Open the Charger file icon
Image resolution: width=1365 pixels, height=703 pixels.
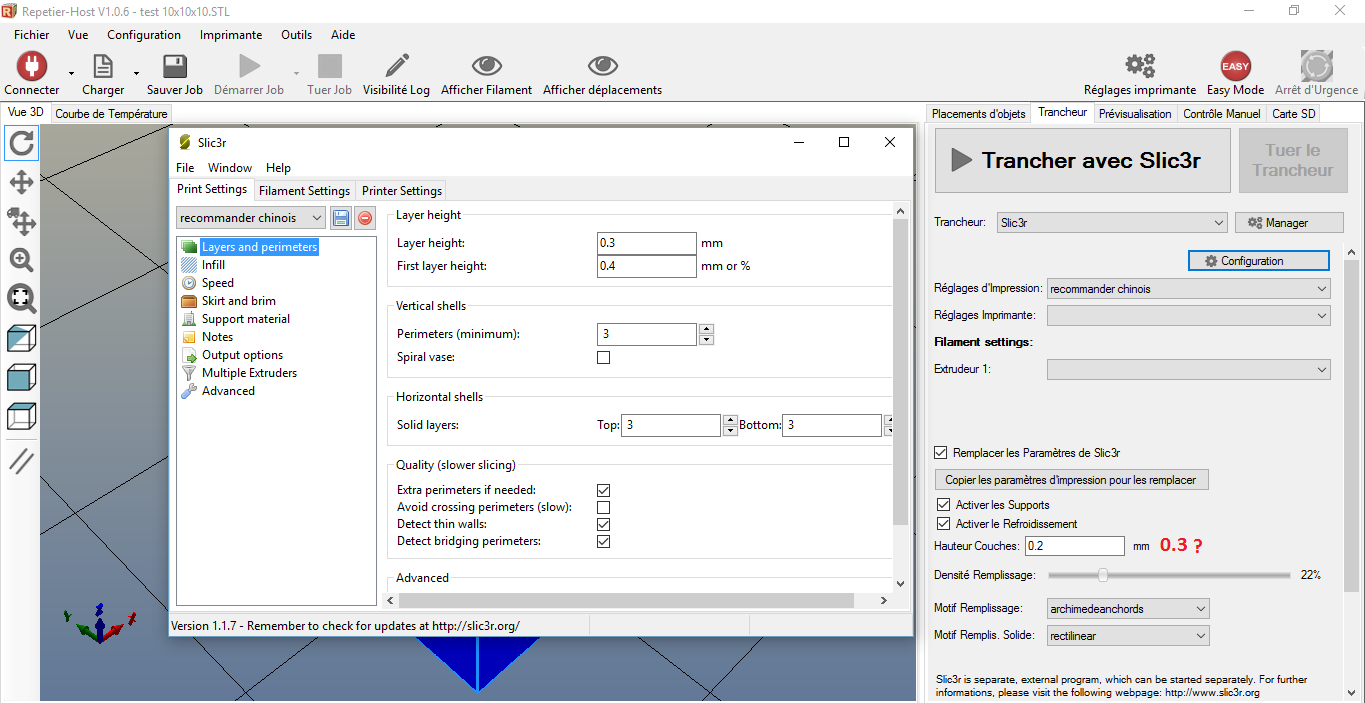coord(103,66)
